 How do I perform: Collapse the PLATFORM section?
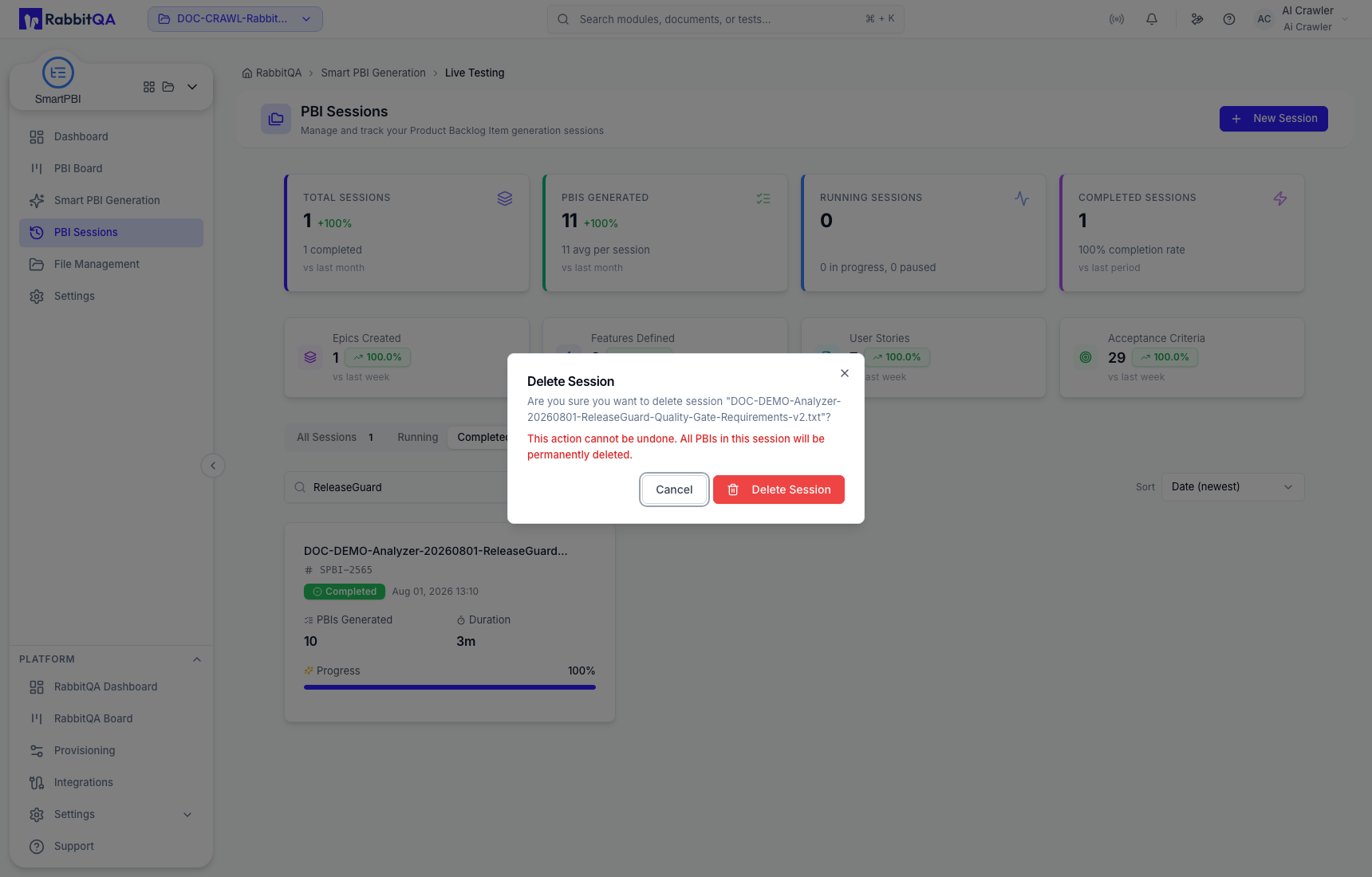[x=197, y=659]
